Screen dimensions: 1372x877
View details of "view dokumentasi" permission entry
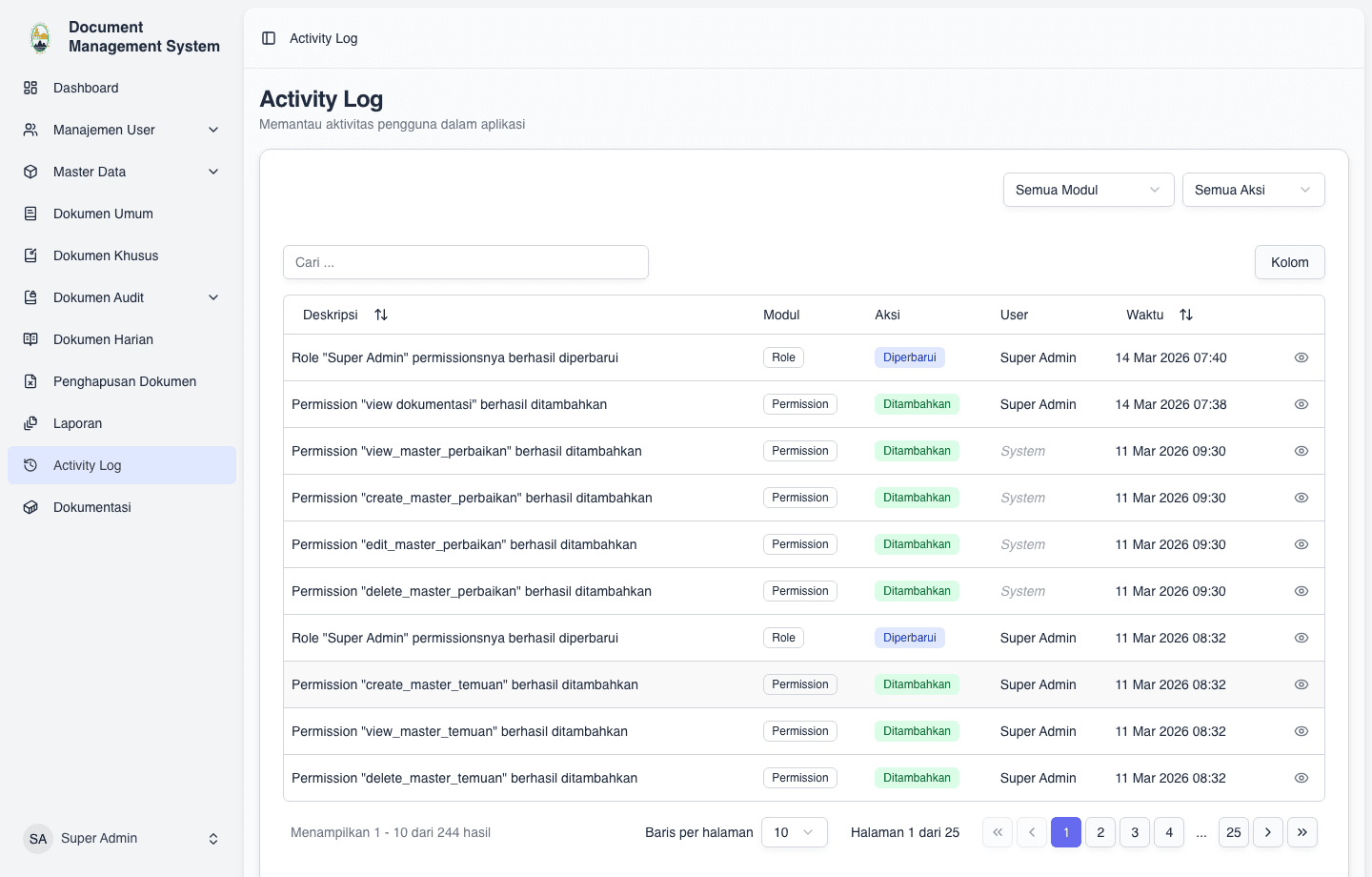[1301, 404]
